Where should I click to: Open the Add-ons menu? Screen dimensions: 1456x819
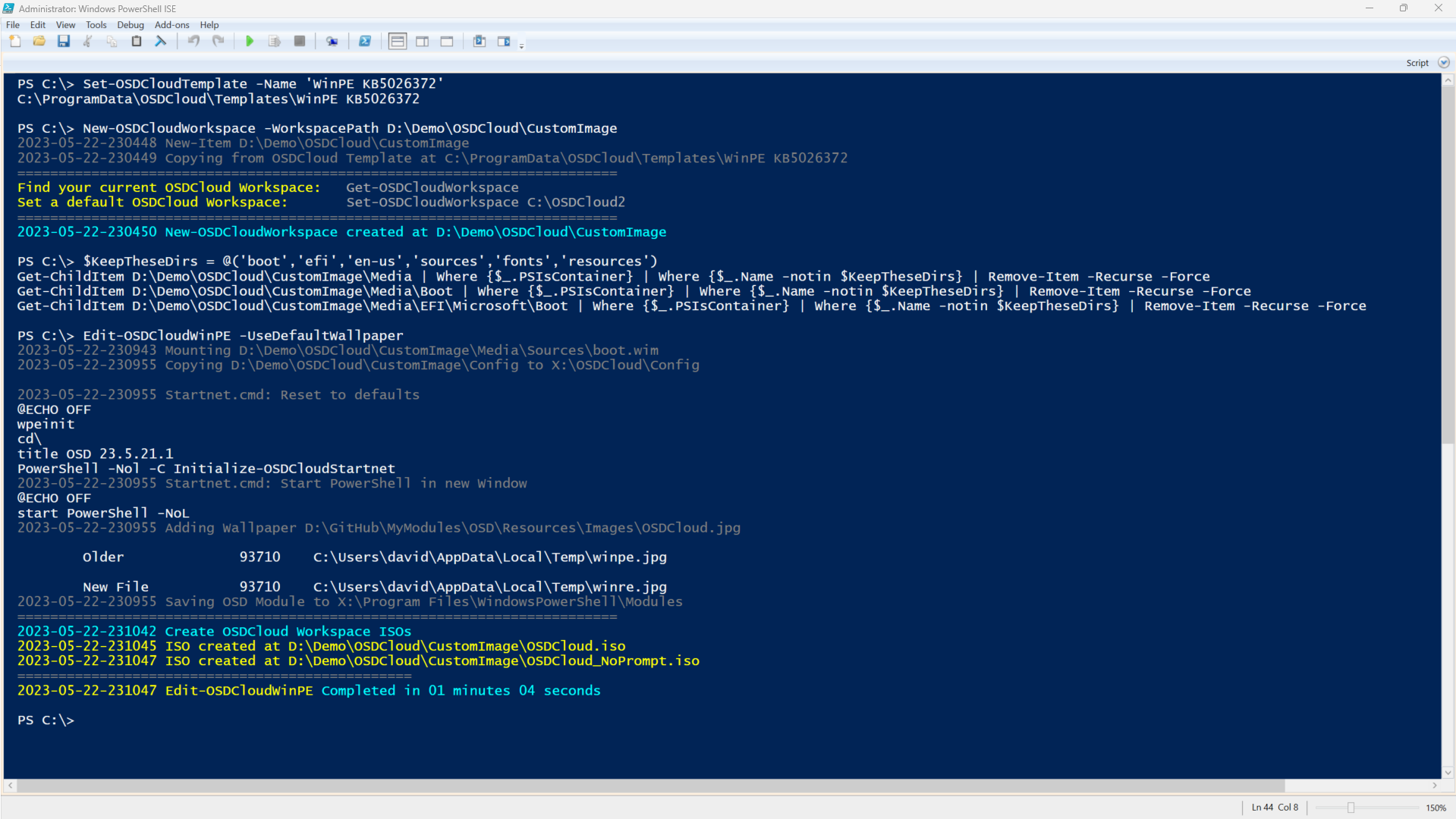click(x=171, y=25)
